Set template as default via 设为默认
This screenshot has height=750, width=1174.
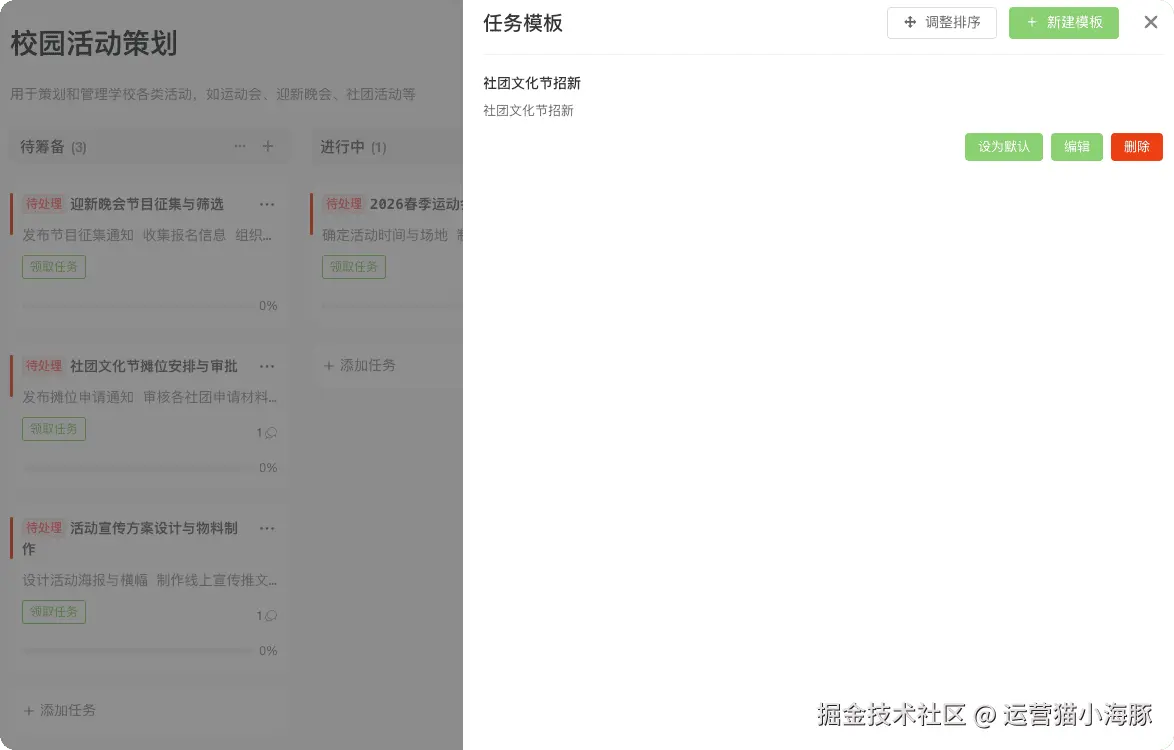point(1003,147)
